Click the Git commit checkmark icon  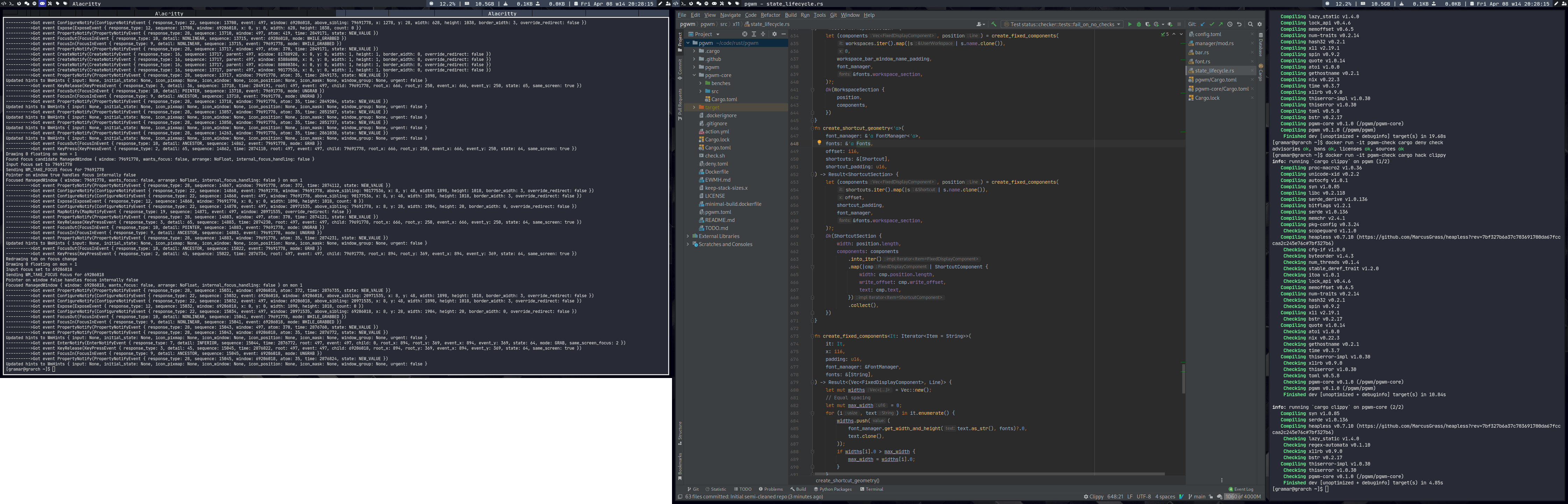tap(1212, 24)
